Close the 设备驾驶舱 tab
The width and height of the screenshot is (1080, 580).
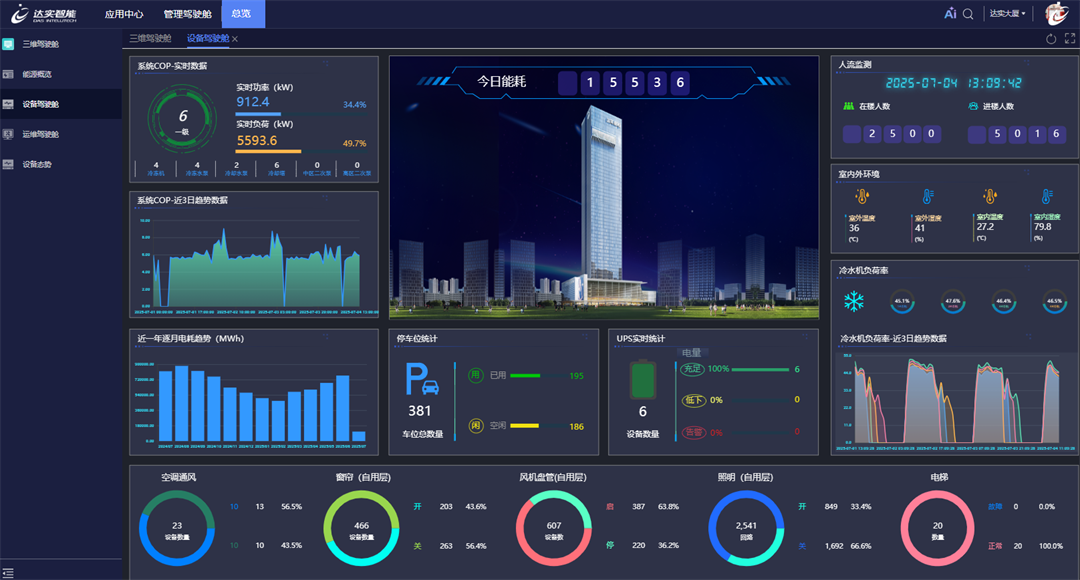pos(235,39)
